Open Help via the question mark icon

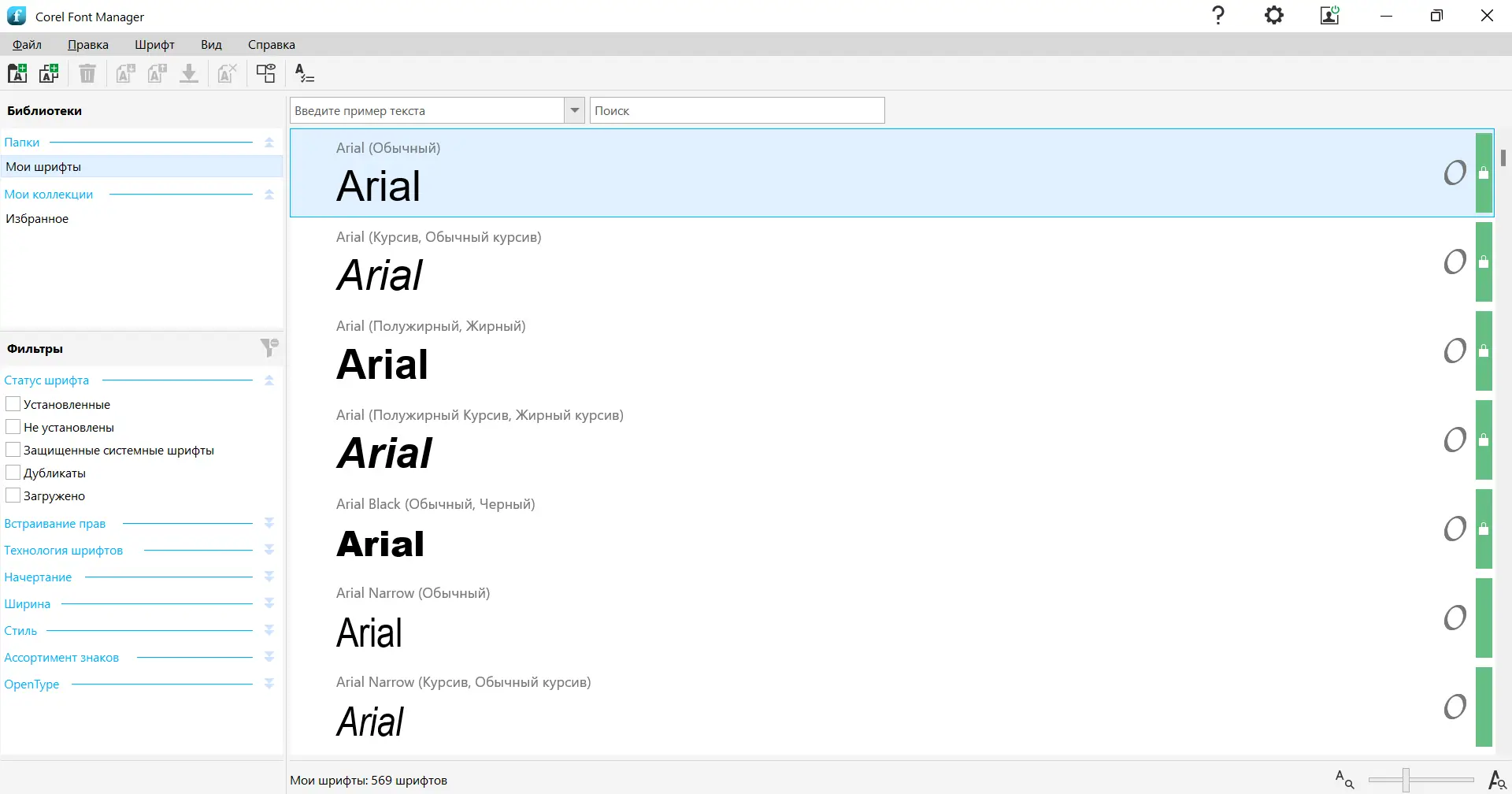(1218, 16)
